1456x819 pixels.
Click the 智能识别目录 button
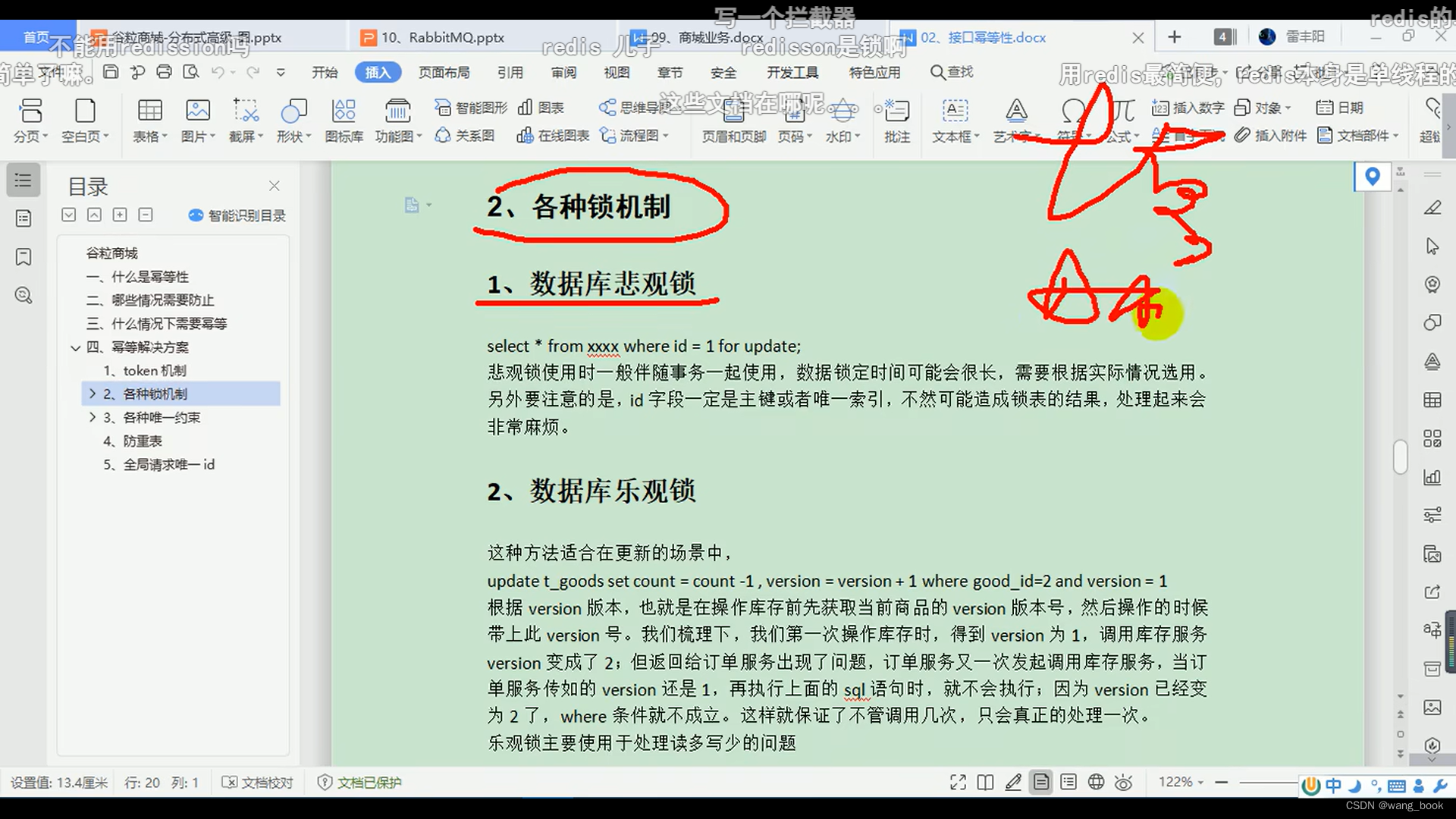[235, 215]
